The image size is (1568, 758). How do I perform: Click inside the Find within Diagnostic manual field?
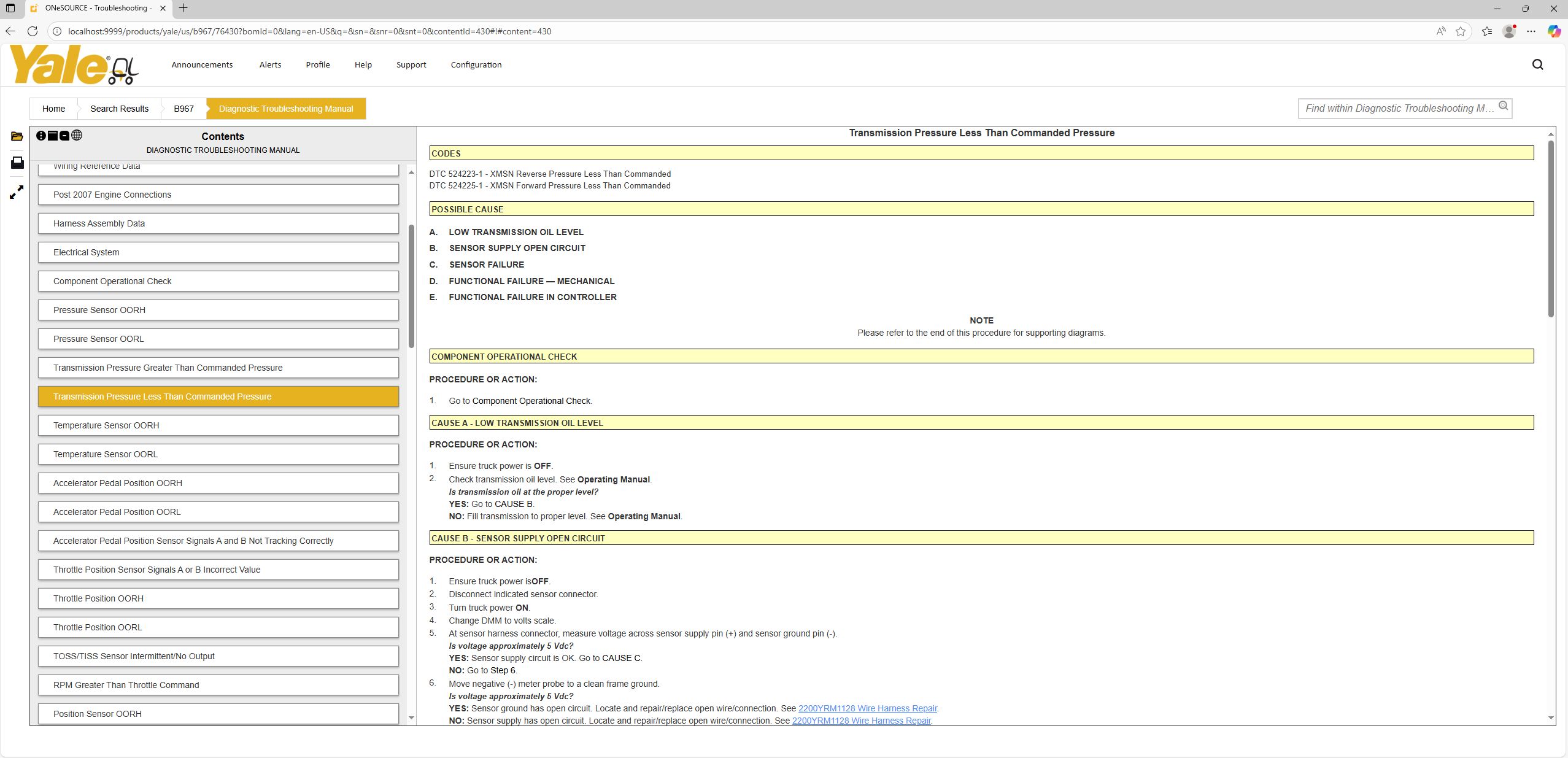coord(1393,108)
